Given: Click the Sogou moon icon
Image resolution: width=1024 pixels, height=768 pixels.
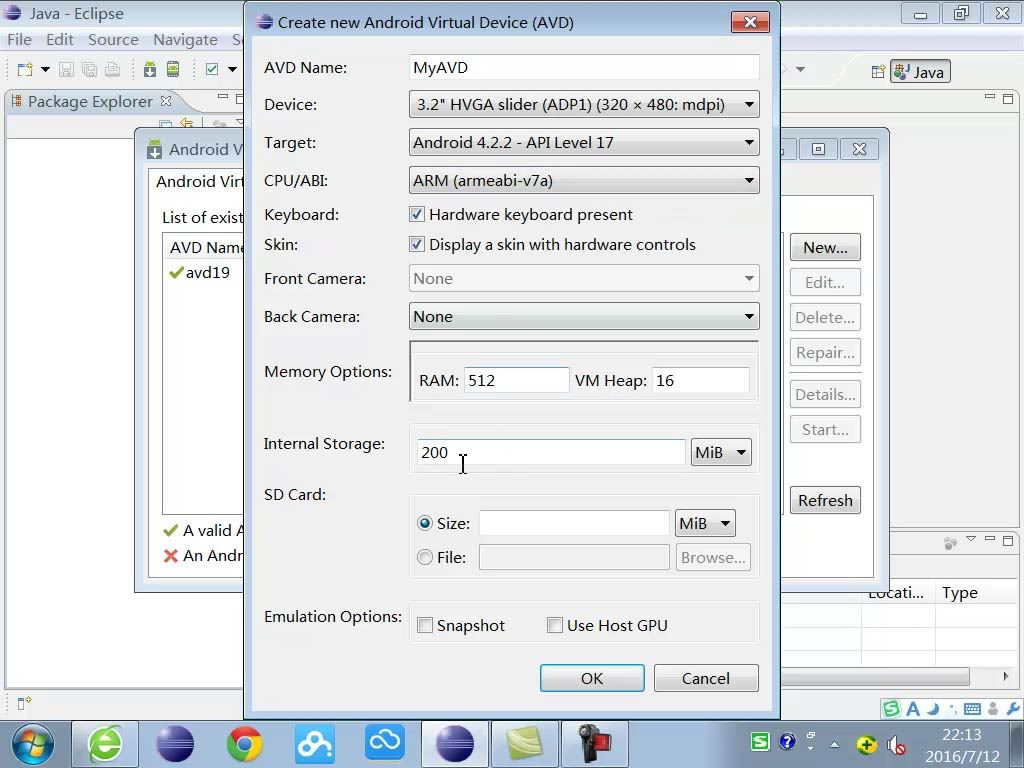Looking at the screenshot, I should pyautogui.click(x=934, y=709).
